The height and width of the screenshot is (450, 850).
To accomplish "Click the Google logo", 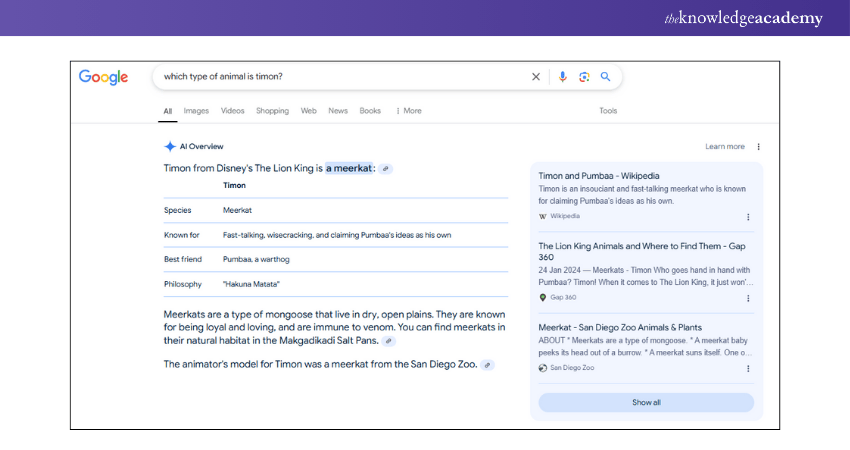I will [104, 77].
